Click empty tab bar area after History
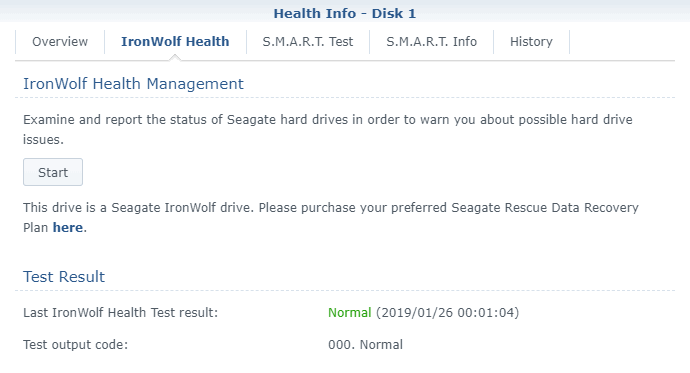Viewport: 690px width, 373px height. click(622, 42)
